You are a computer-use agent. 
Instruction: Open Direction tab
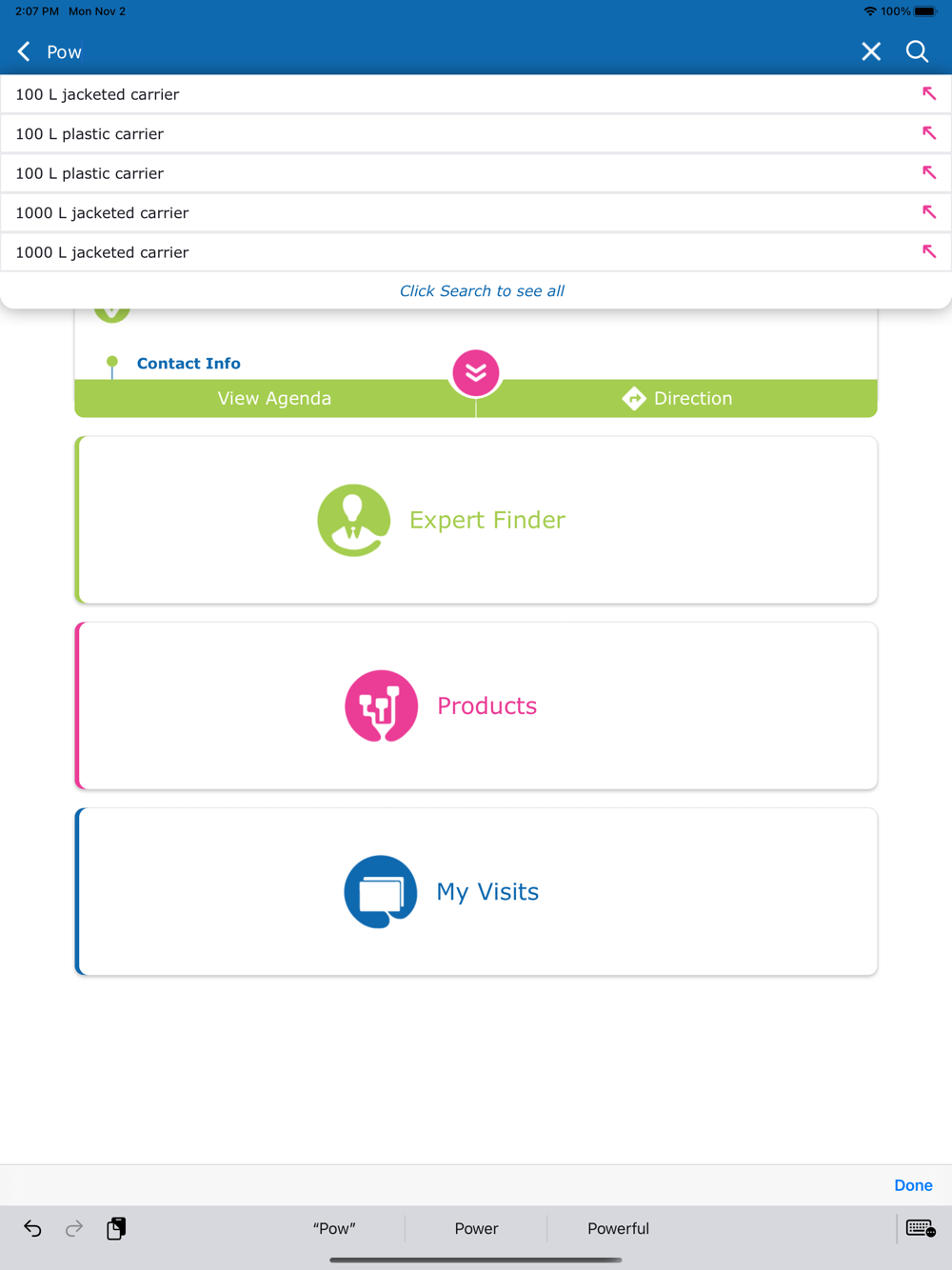click(677, 398)
